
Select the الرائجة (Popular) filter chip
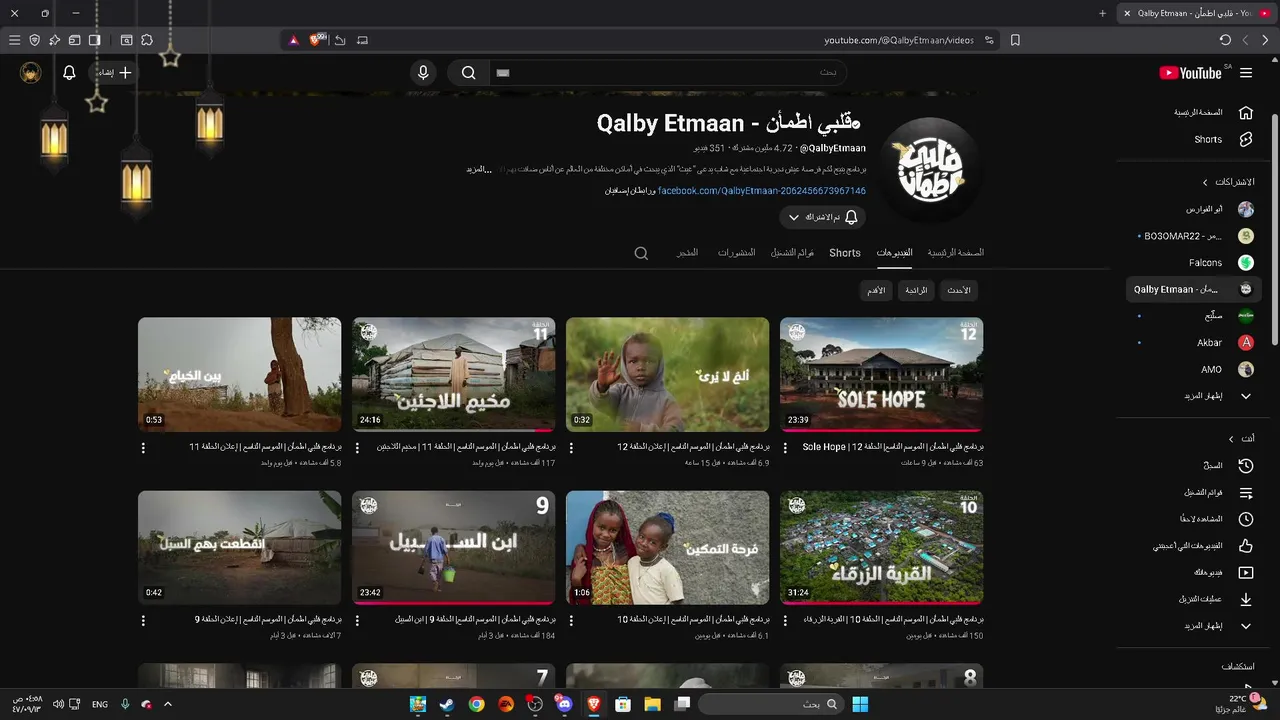[x=916, y=290]
